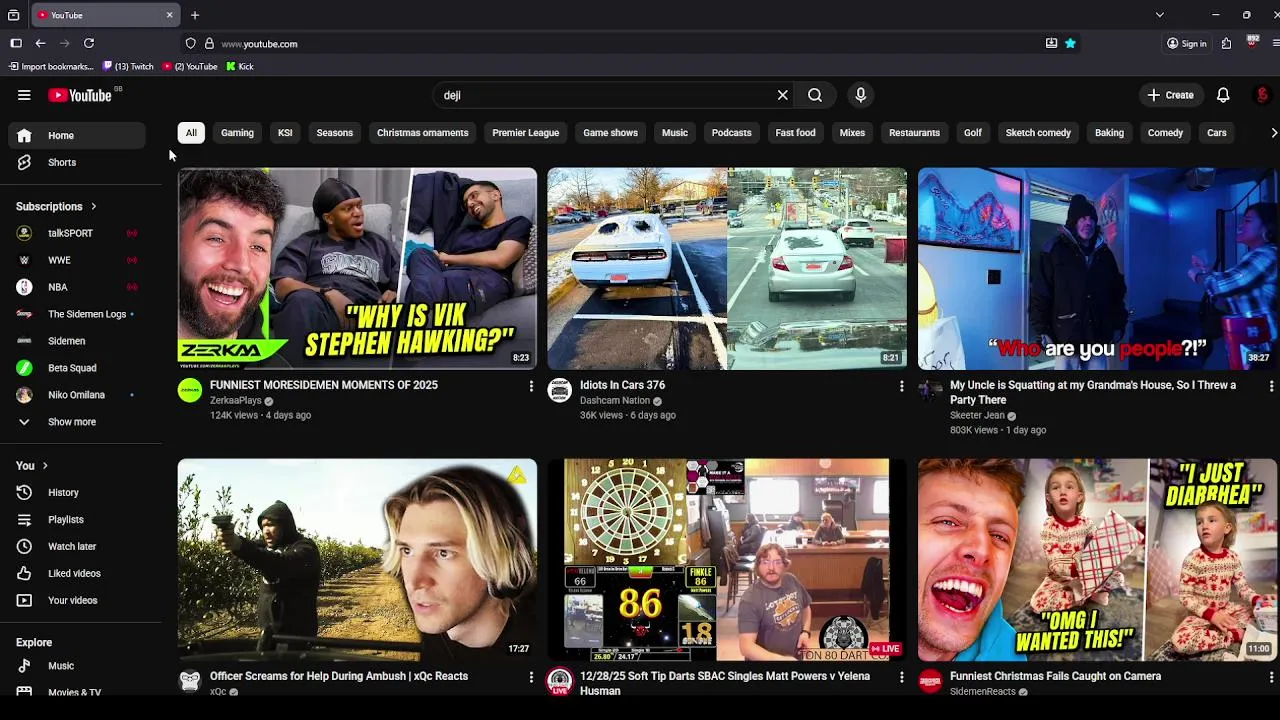Open the Create button

(x=1170, y=95)
